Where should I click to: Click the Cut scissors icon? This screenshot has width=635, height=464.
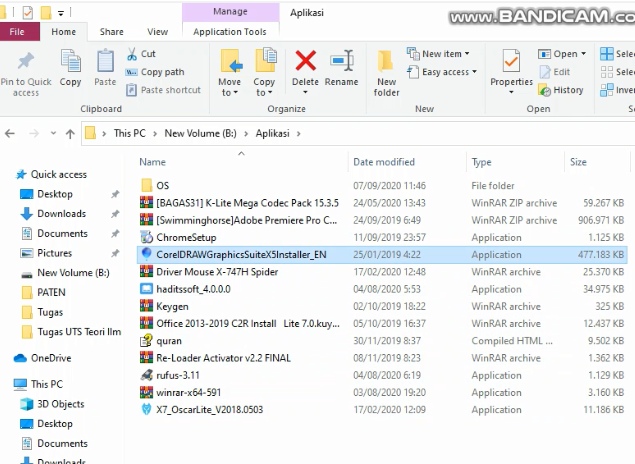click(132, 54)
